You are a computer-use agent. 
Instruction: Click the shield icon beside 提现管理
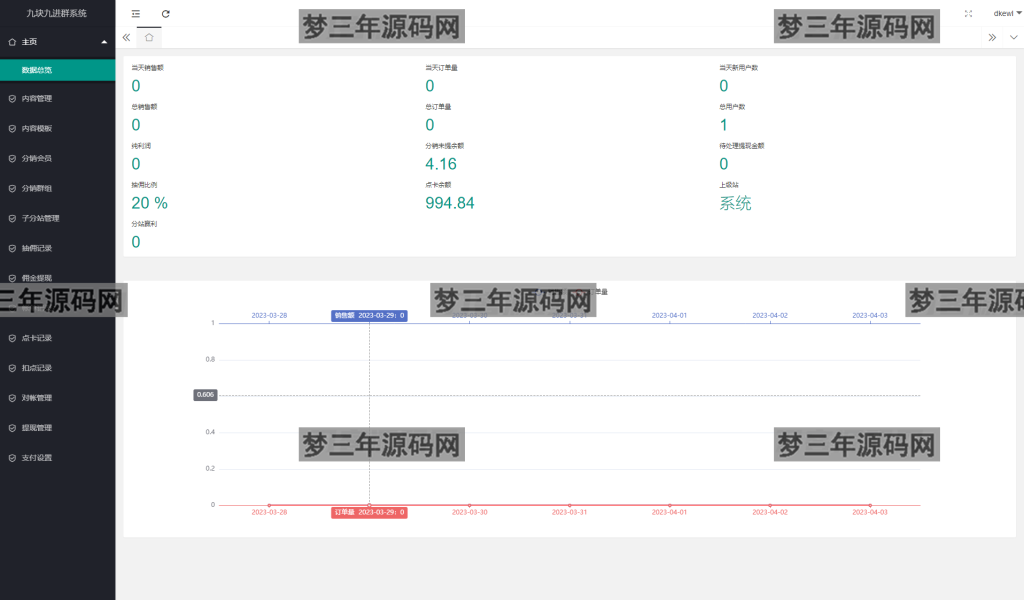(12, 428)
